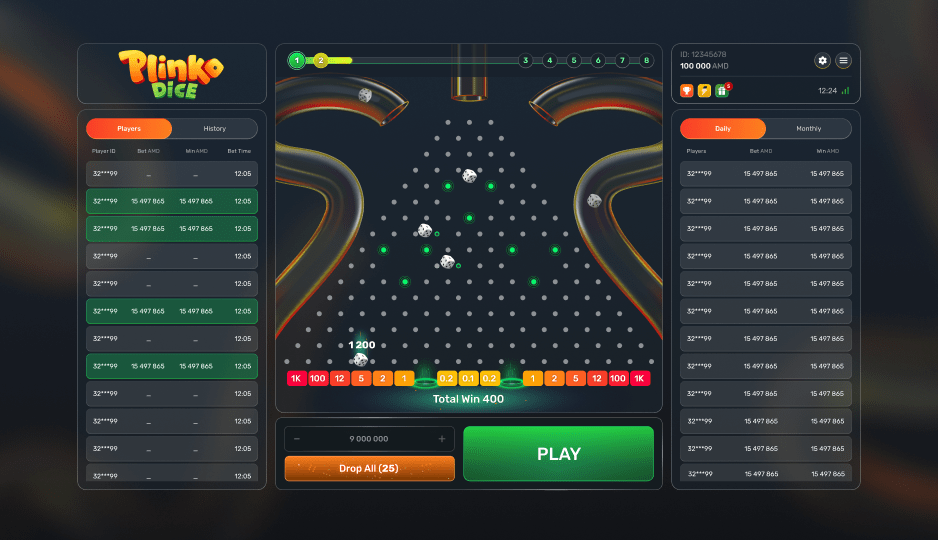Click the minus icon beside bet amount
938x540 pixels.
pos(297,439)
